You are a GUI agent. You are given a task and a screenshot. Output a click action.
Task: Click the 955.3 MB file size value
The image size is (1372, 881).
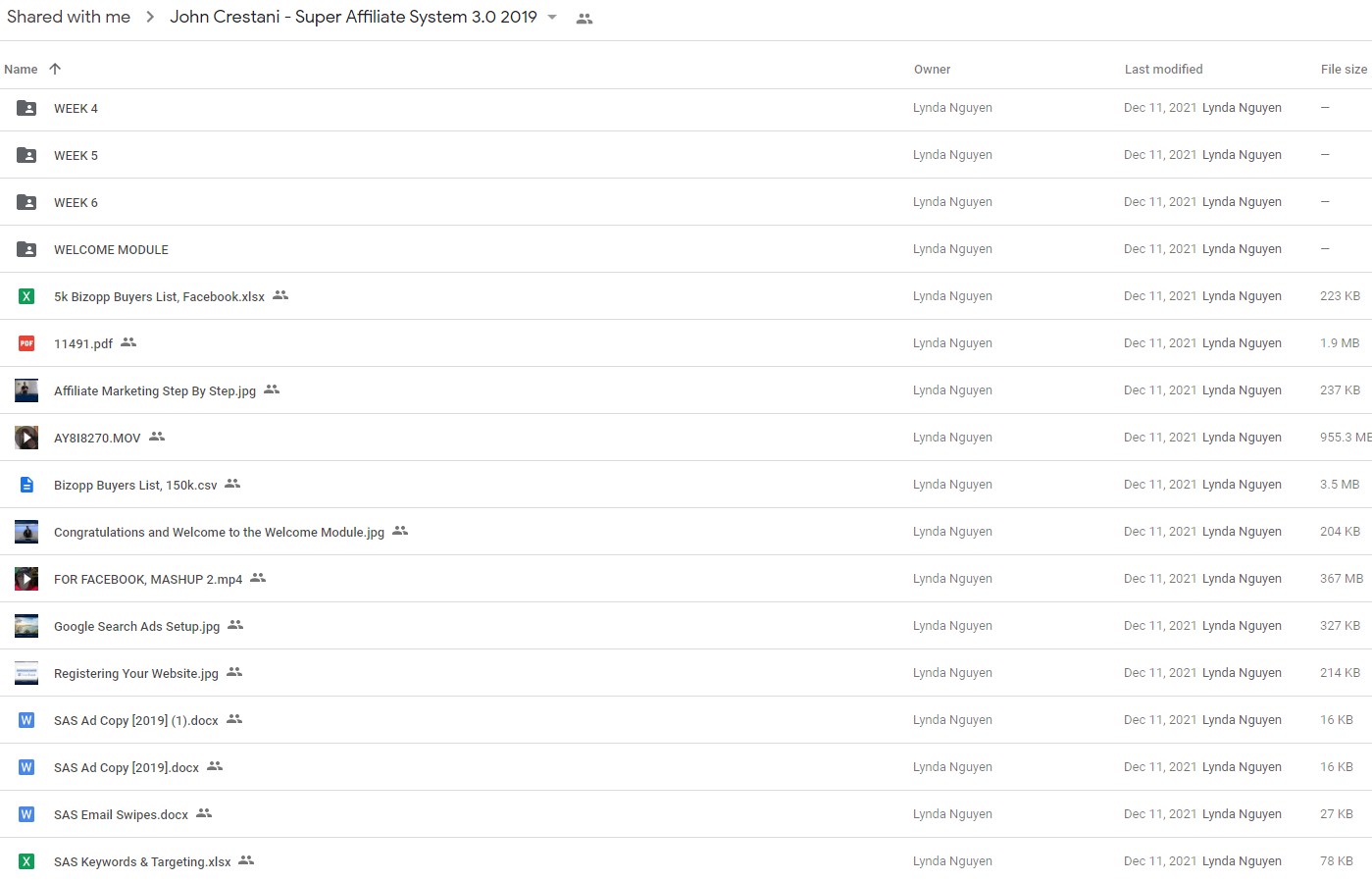click(1346, 438)
